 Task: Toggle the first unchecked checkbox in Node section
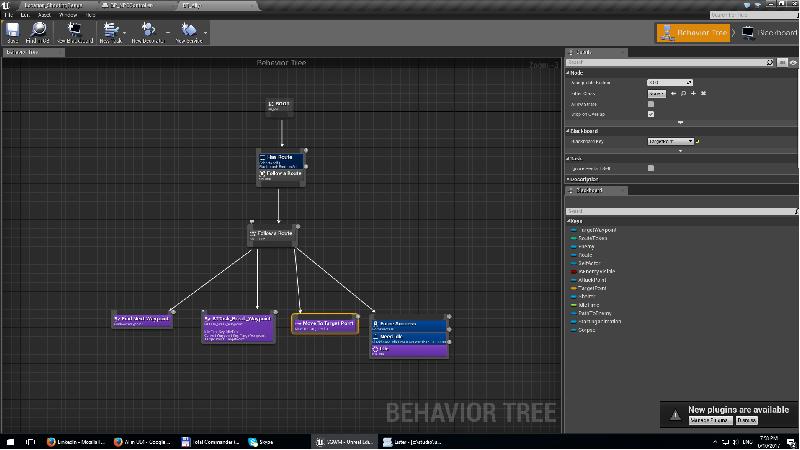point(651,104)
